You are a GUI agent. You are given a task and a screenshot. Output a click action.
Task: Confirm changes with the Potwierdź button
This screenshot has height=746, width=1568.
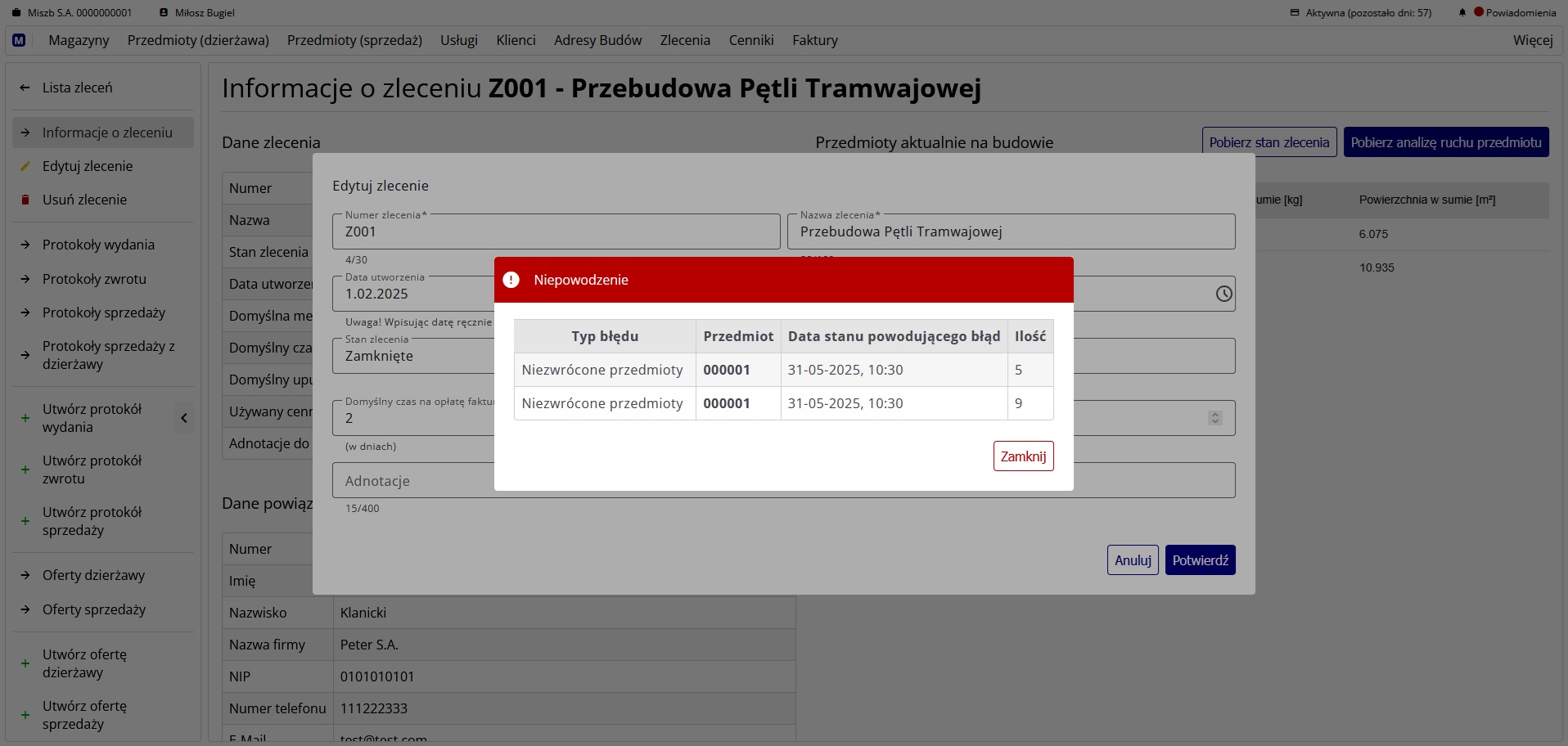[x=1201, y=559]
